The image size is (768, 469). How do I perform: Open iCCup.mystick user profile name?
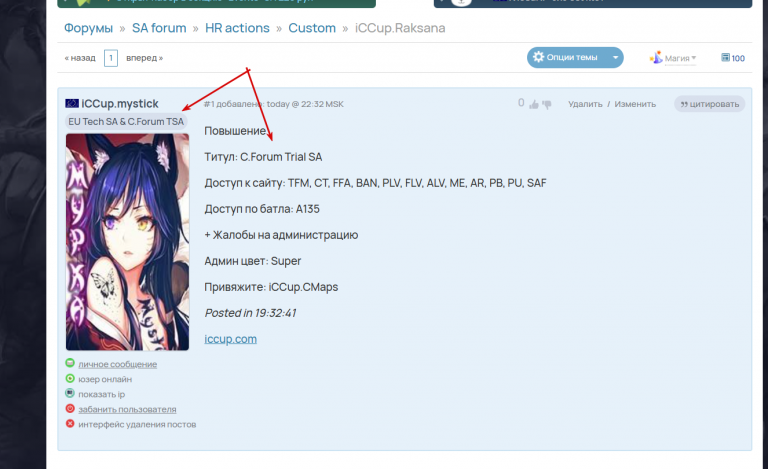pos(120,103)
